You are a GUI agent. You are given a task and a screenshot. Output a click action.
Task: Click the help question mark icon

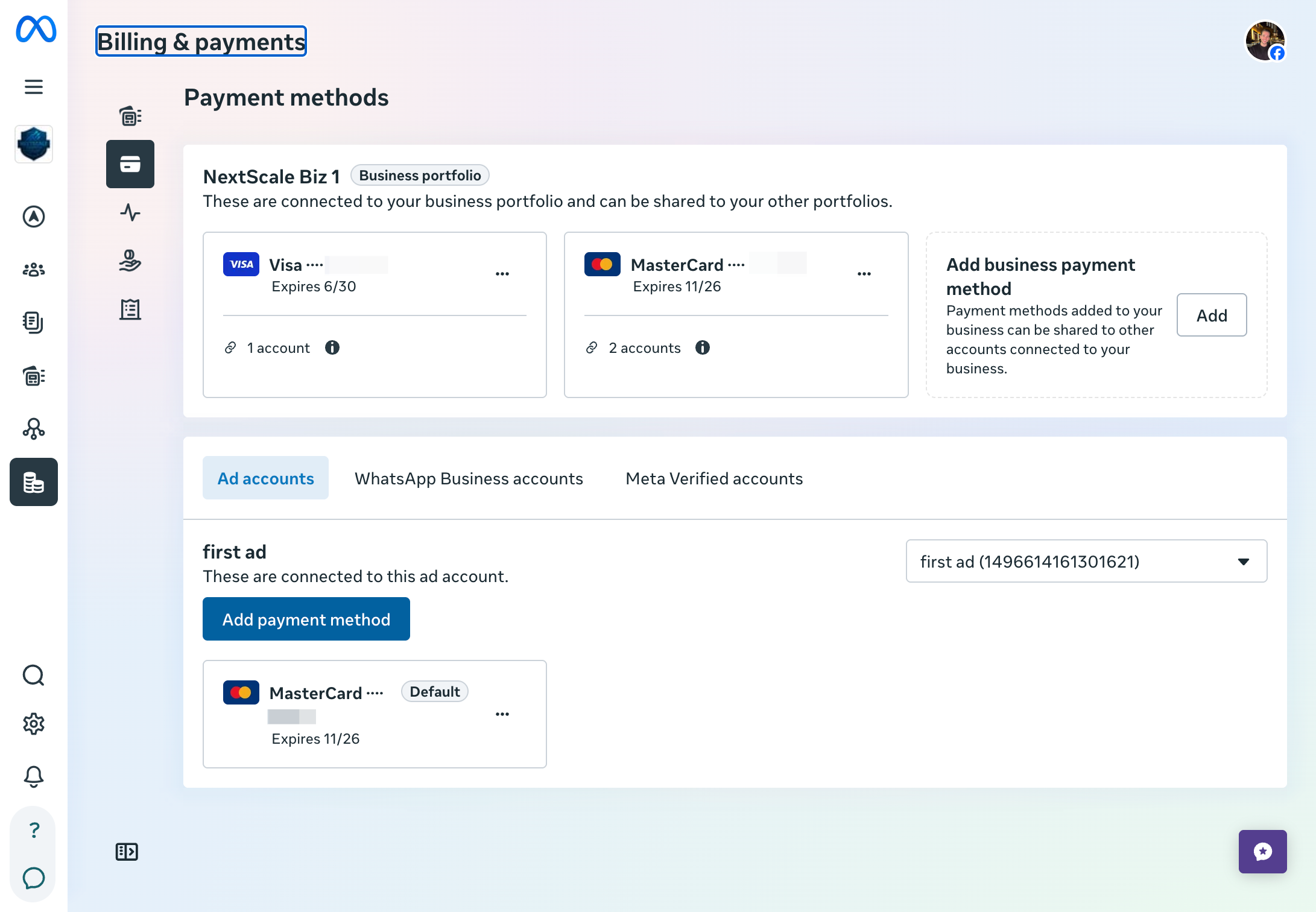(x=34, y=830)
